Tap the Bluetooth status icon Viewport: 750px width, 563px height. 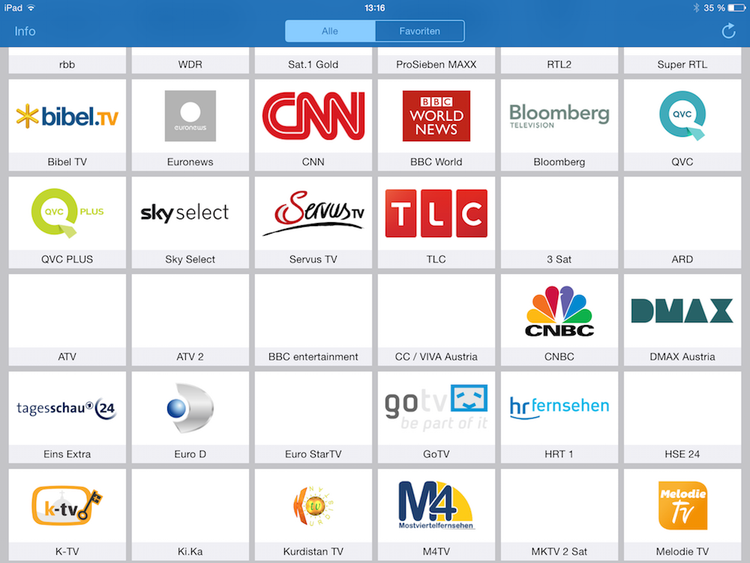coord(697,7)
